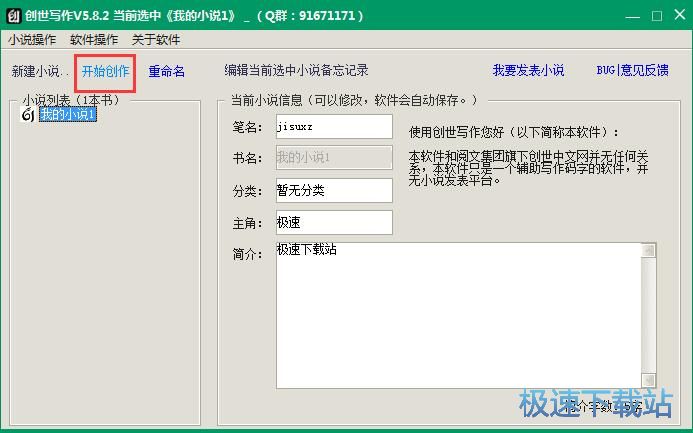Viewport: 693px width, 433px height.
Task: Open 编辑当前选中小说备忘记录
Action: pyautogui.click(x=296, y=70)
